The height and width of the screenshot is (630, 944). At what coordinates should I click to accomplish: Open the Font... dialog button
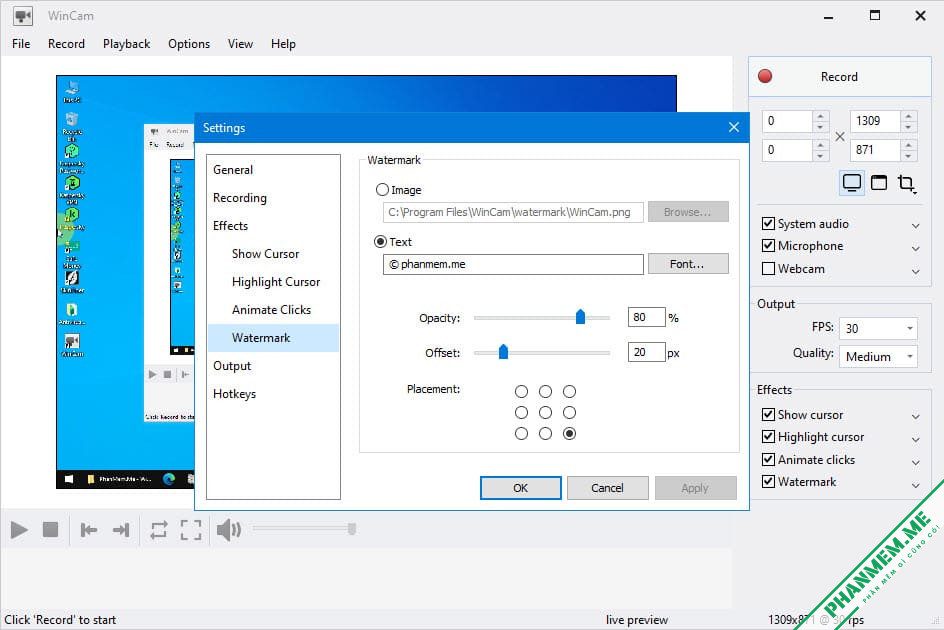[x=688, y=264]
